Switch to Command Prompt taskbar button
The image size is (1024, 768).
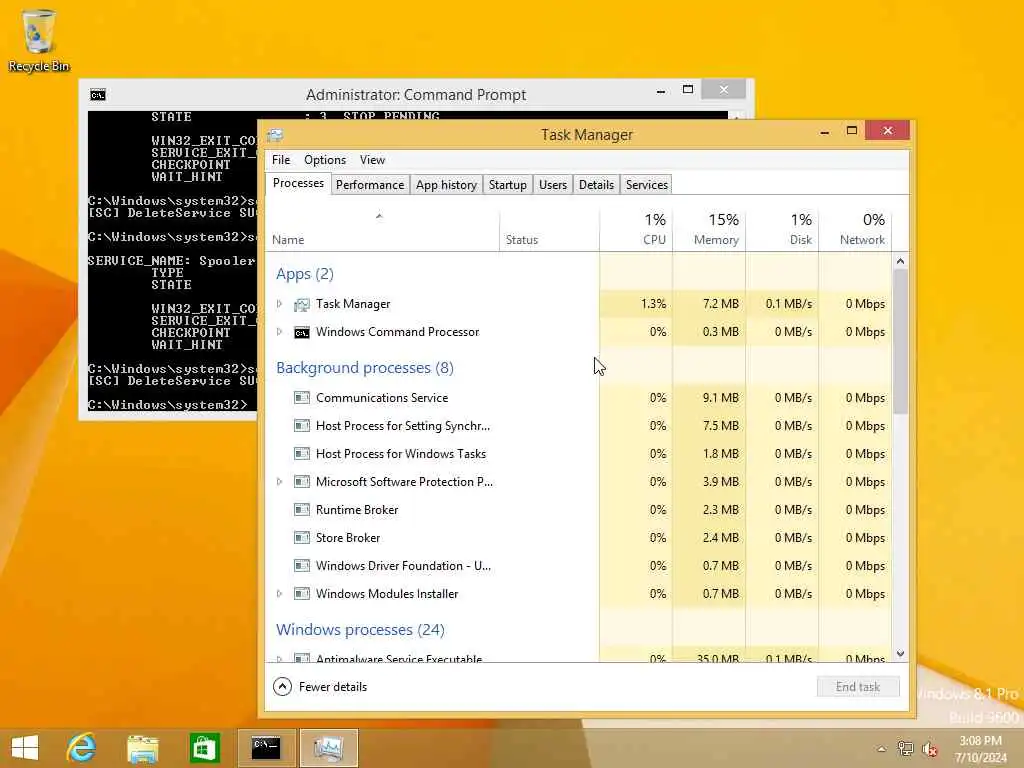tap(266, 748)
